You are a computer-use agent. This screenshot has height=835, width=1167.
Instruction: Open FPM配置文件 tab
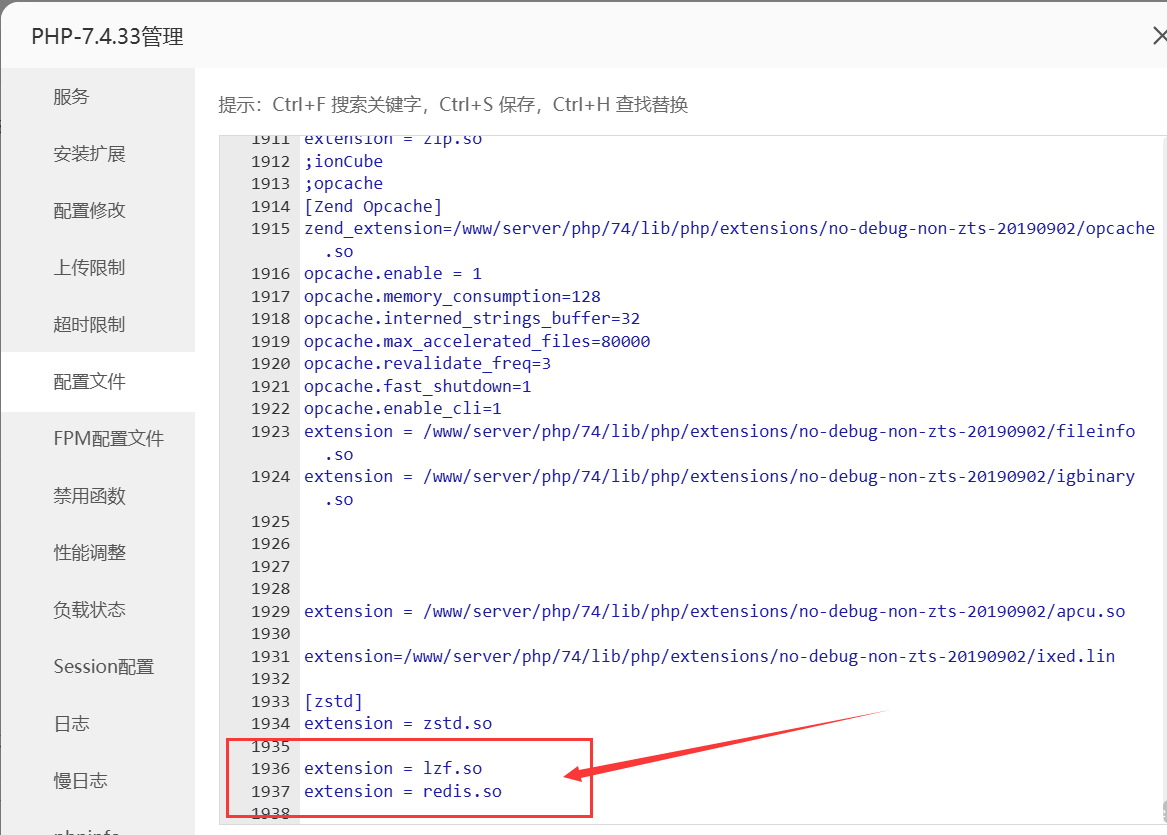[108, 439]
